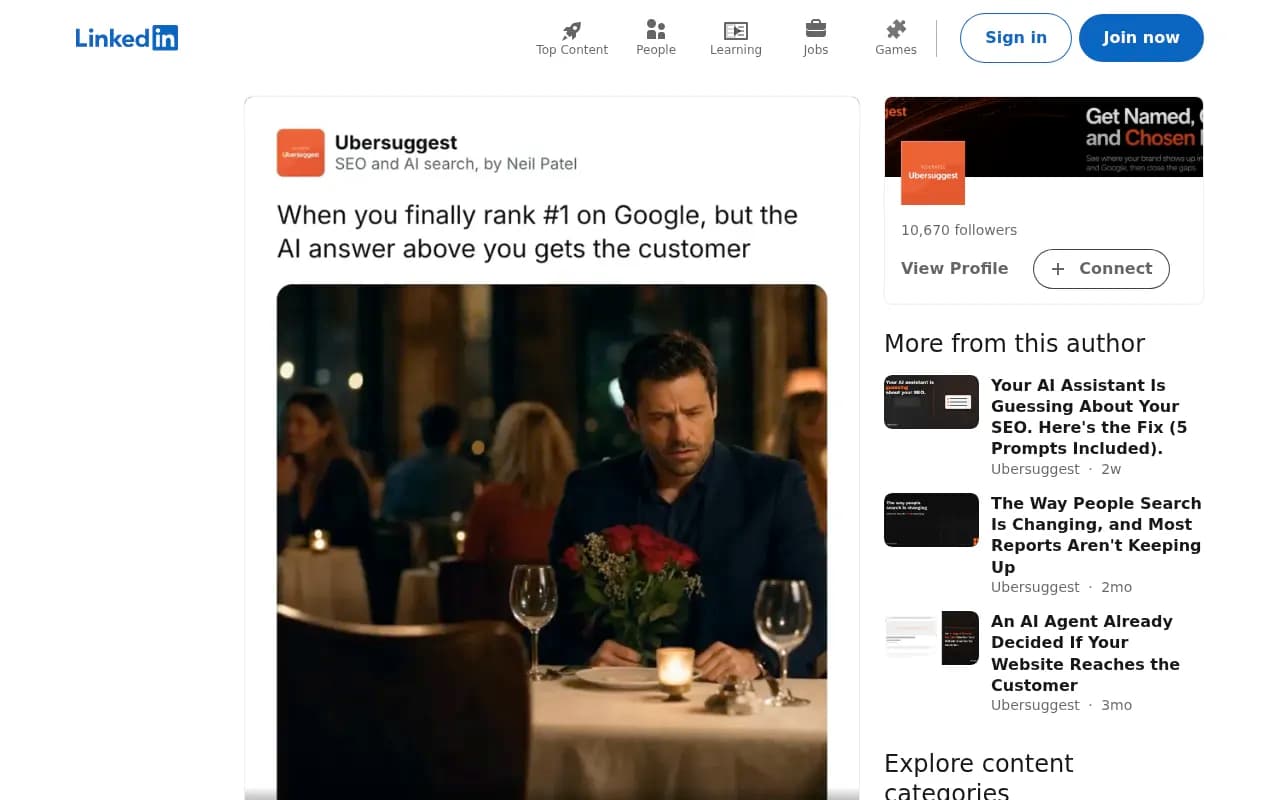Open article 'An AI Agent Already Decided'
Screen dimensions: 1280x800
[1085, 653]
